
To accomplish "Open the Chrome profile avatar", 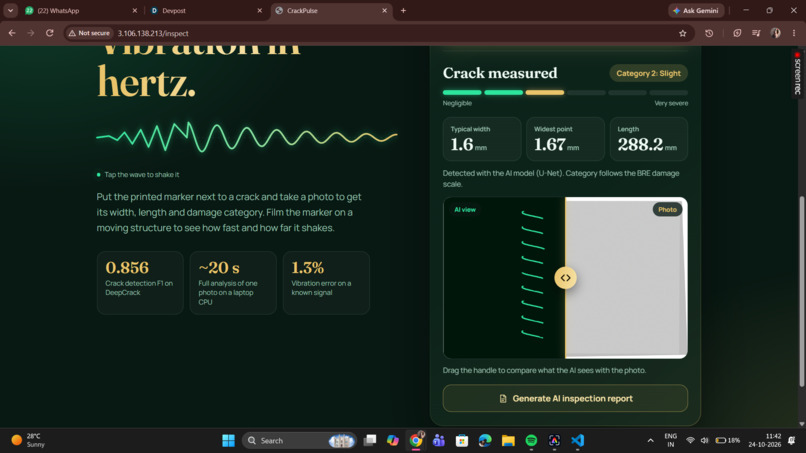I will [776, 33].
